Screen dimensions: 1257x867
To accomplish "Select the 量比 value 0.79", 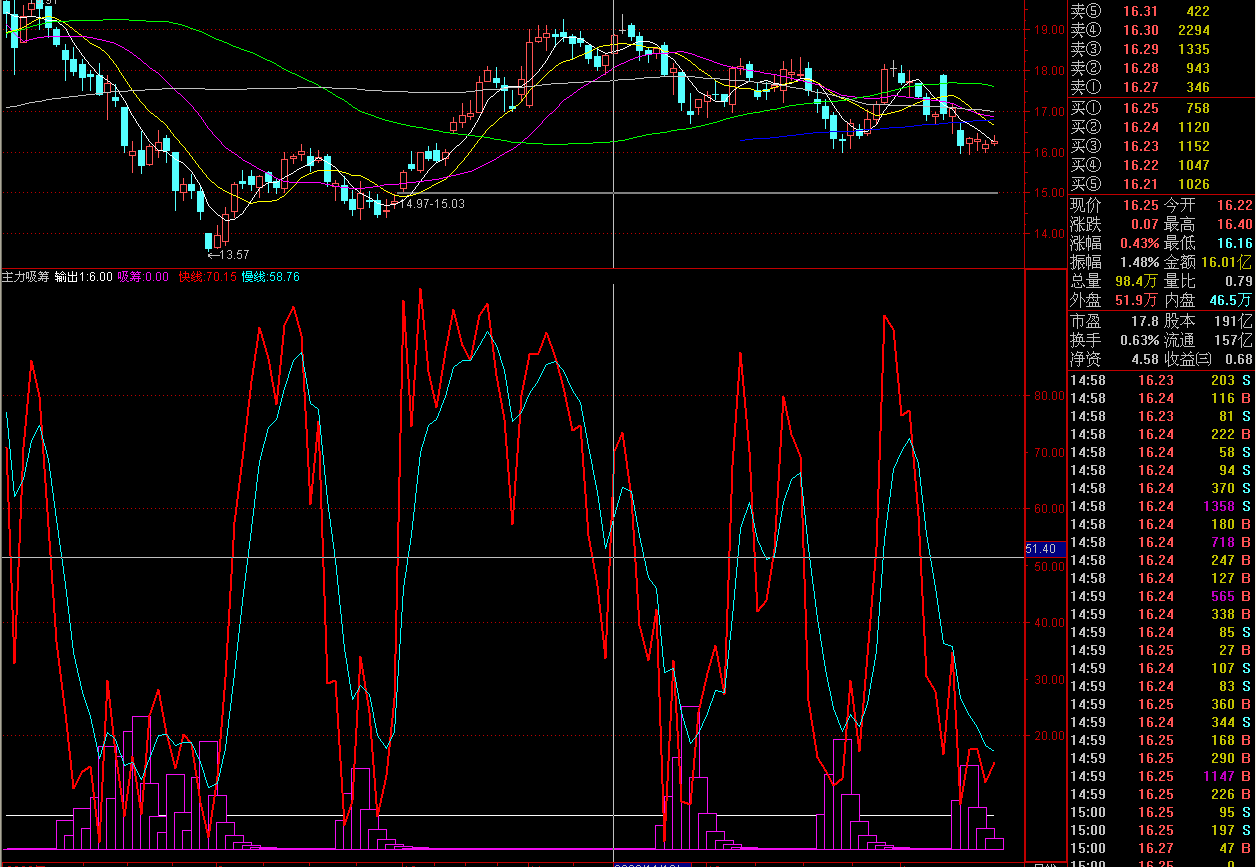I will coord(1238,281).
